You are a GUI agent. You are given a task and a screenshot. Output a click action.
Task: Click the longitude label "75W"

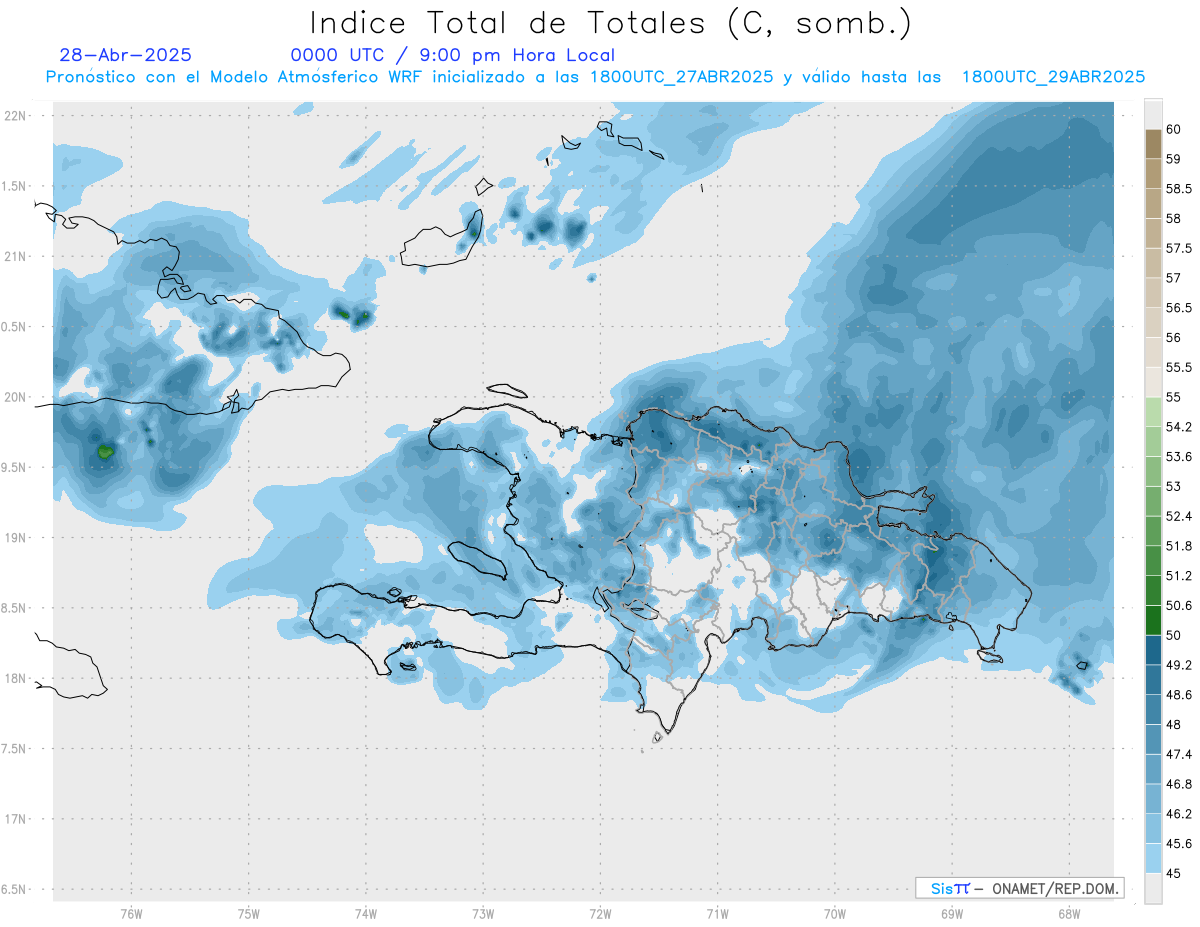(x=248, y=913)
